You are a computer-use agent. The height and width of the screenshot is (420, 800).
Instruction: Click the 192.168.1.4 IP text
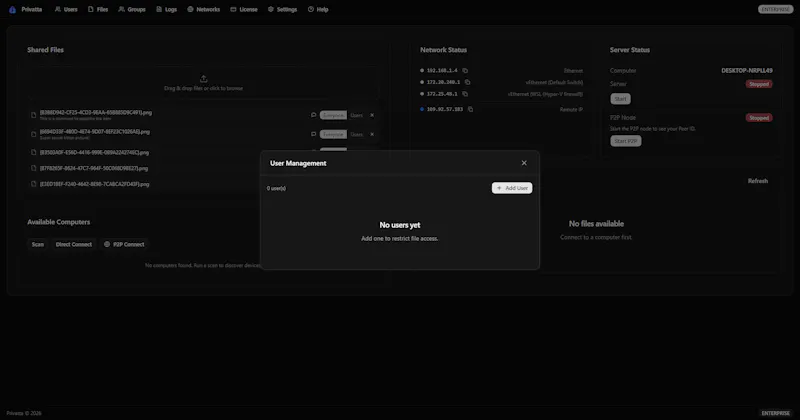click(x=442, y=70)
